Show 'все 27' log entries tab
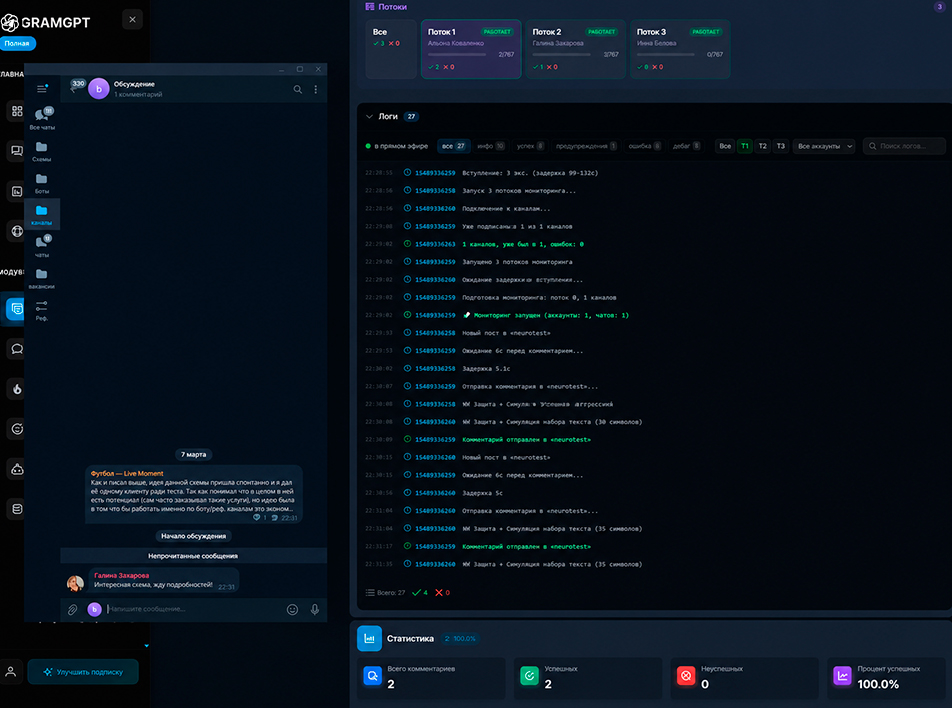952x708 pixels. pos(453,146)
